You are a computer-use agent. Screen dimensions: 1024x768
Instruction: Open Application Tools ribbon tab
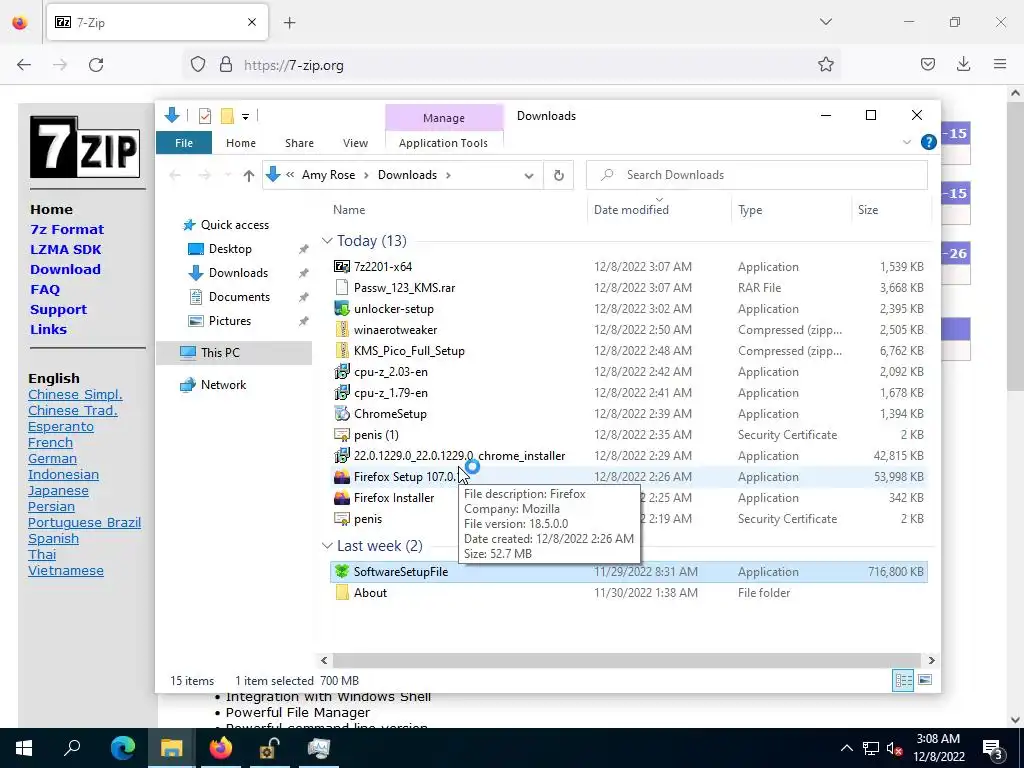click(443, 143)
